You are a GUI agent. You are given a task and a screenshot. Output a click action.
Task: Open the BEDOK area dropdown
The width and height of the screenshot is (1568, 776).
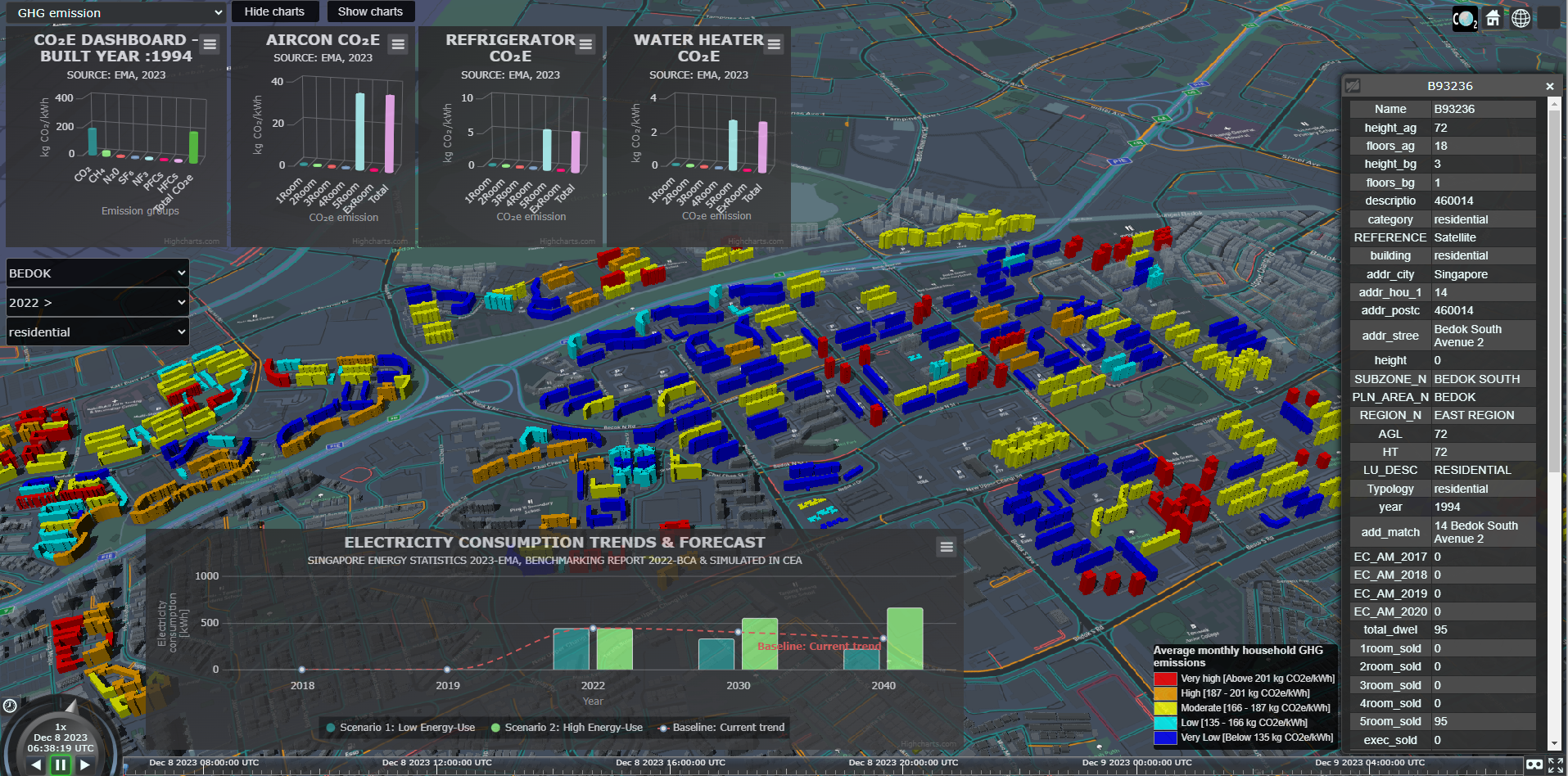97,273
